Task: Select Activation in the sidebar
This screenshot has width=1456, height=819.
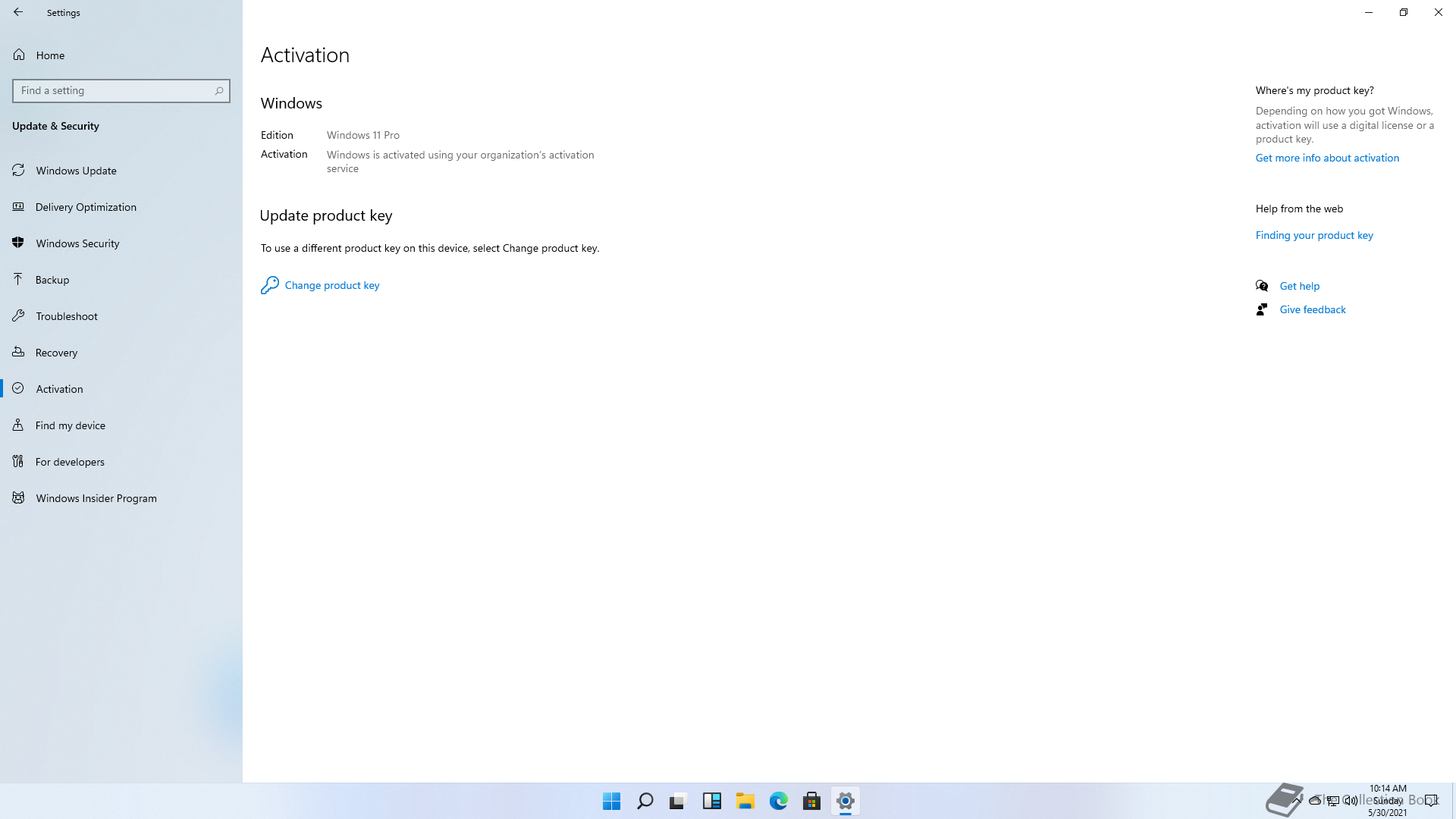Action: click(x=121, y=389)
